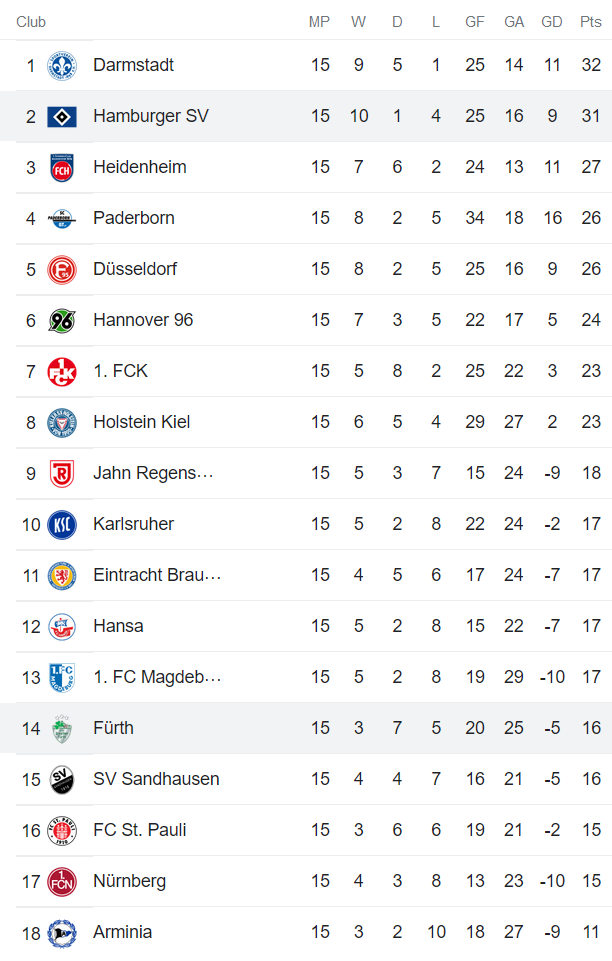Select the Düsseldorf club logo

coord(62,270)
